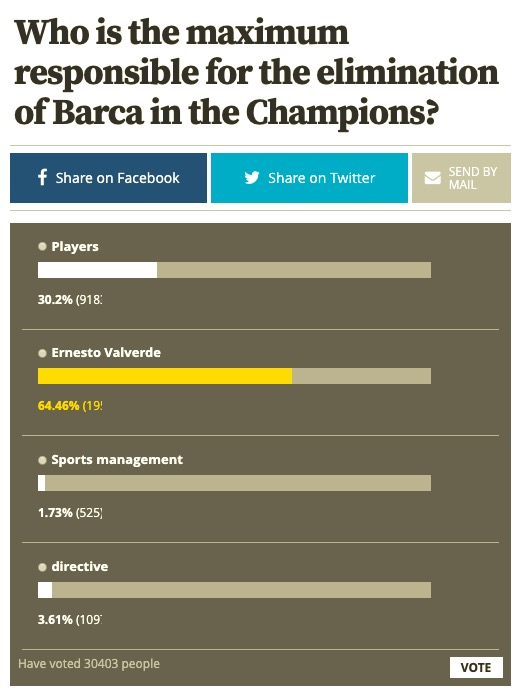Click the 64.46% result text
This screenshot has height=698, width=521.
[x=58, y=406]
